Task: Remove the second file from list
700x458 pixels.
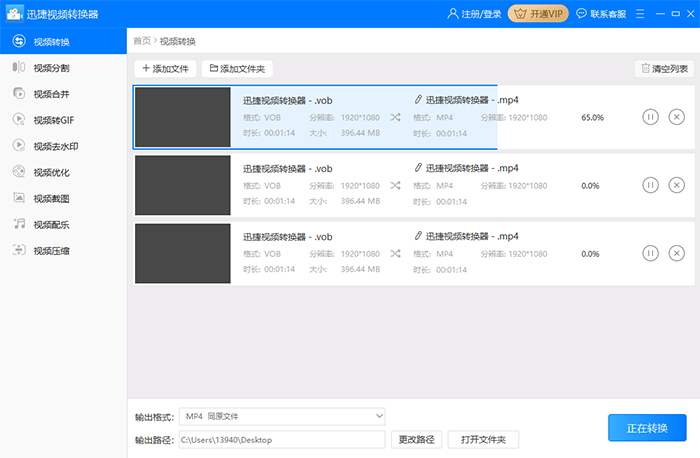Action: (676, 185)
